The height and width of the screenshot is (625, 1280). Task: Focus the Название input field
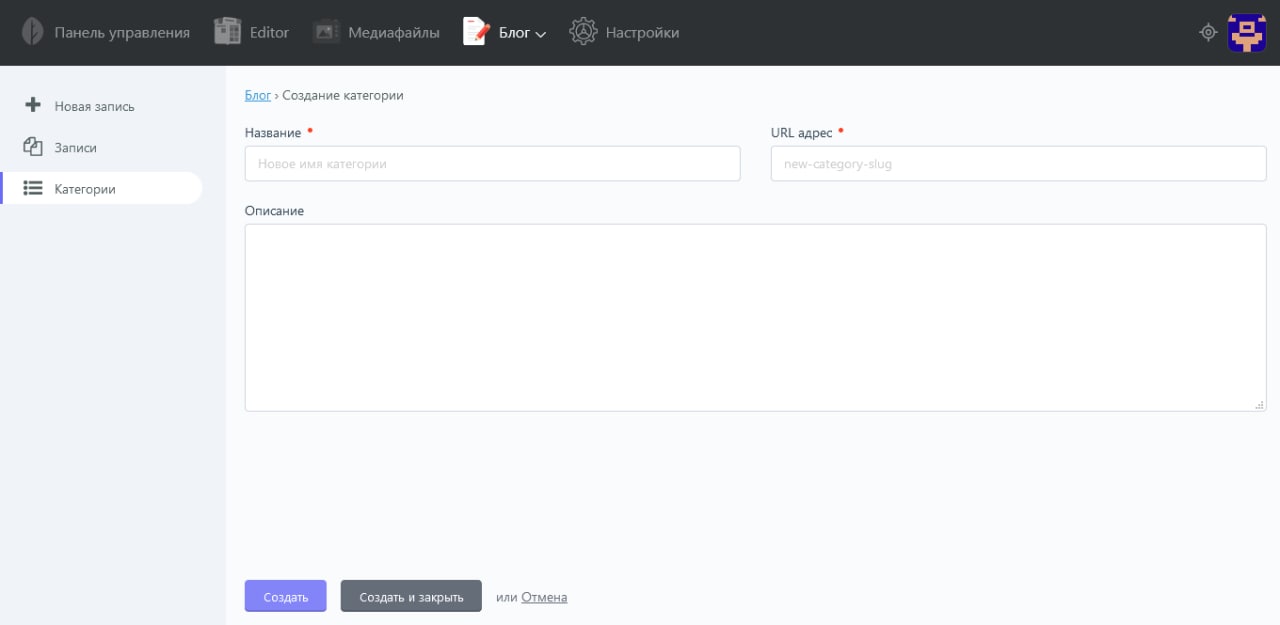coord(492,163)
